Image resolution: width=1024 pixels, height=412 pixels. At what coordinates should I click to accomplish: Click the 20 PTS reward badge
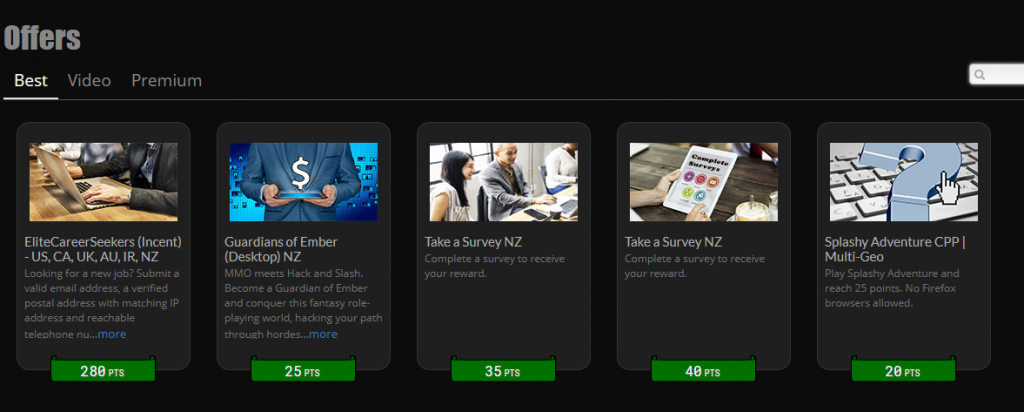pos(904,370)
